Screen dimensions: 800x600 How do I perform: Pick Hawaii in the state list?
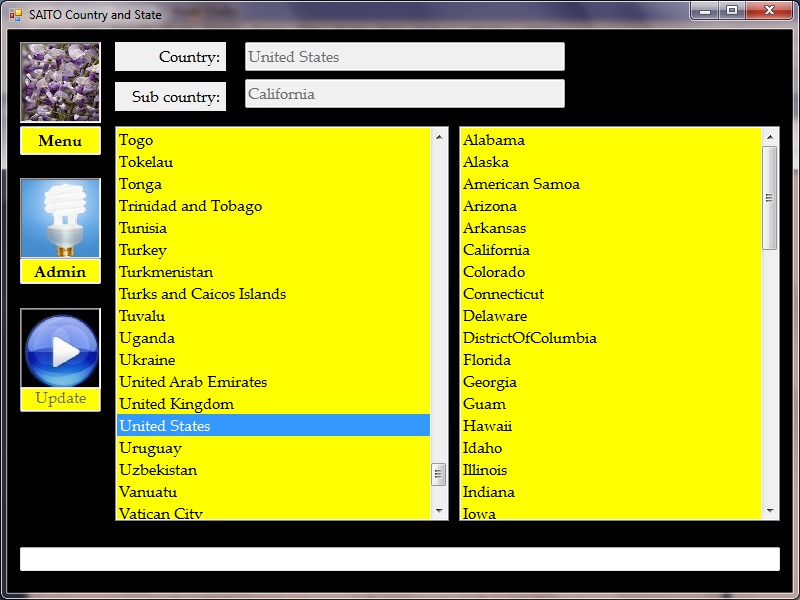pyautogui.click(x=487, y=426)
